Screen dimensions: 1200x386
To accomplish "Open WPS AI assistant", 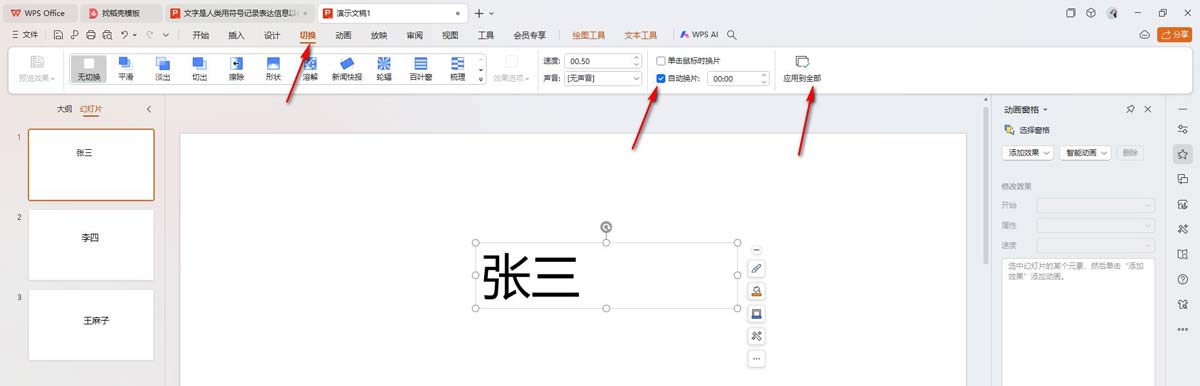I will (698, 34).
